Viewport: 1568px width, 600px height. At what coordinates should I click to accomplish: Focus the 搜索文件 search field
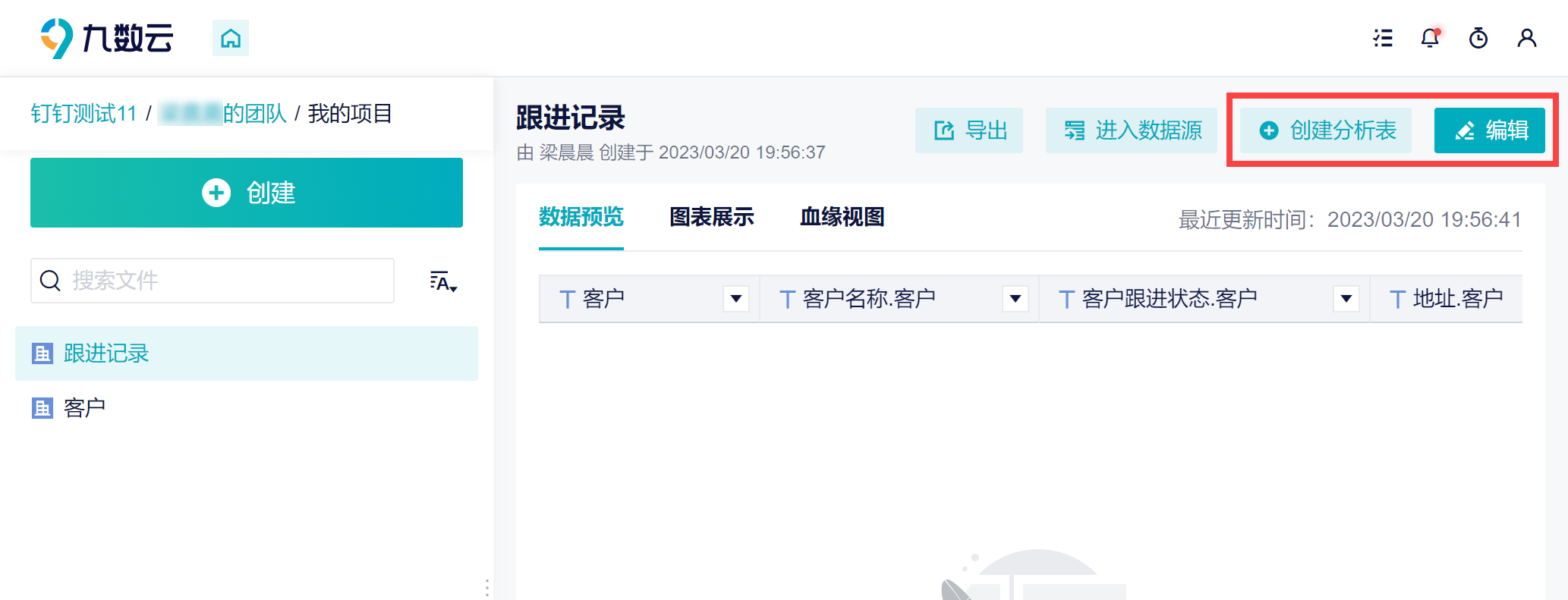[x=213, y=281]
